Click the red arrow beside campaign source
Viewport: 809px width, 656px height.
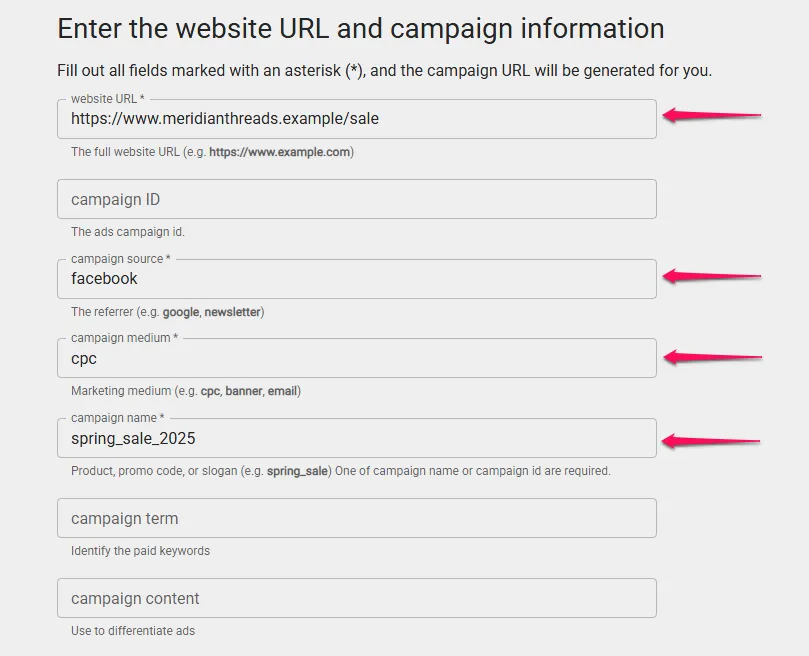pyautogui.click(x=711, y=276)
